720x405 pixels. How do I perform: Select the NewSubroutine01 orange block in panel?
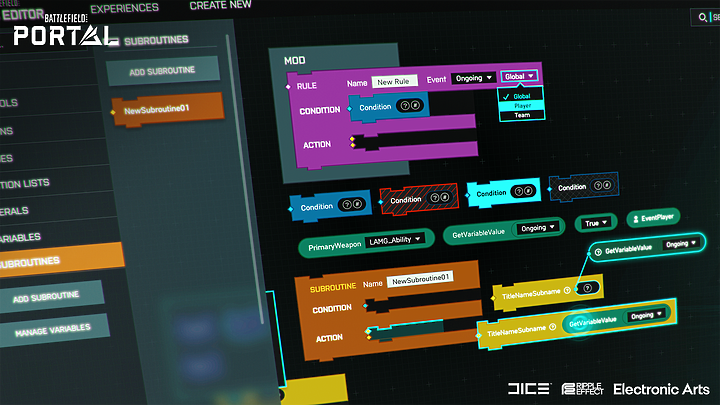pyautogui.click(x=168, y=109)
